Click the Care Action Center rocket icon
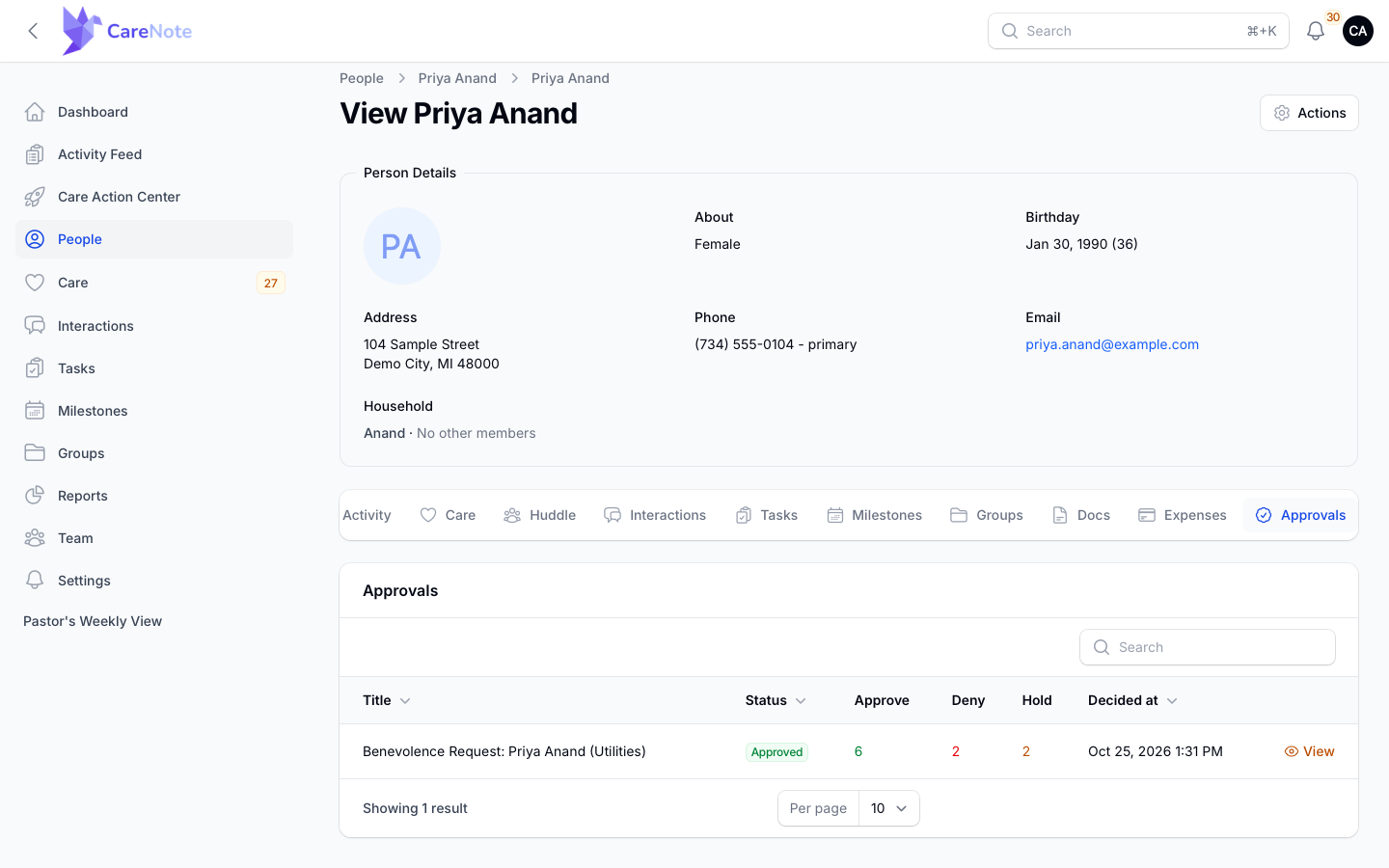Viewport: 1389px width, 868px height. coord(35,197)
